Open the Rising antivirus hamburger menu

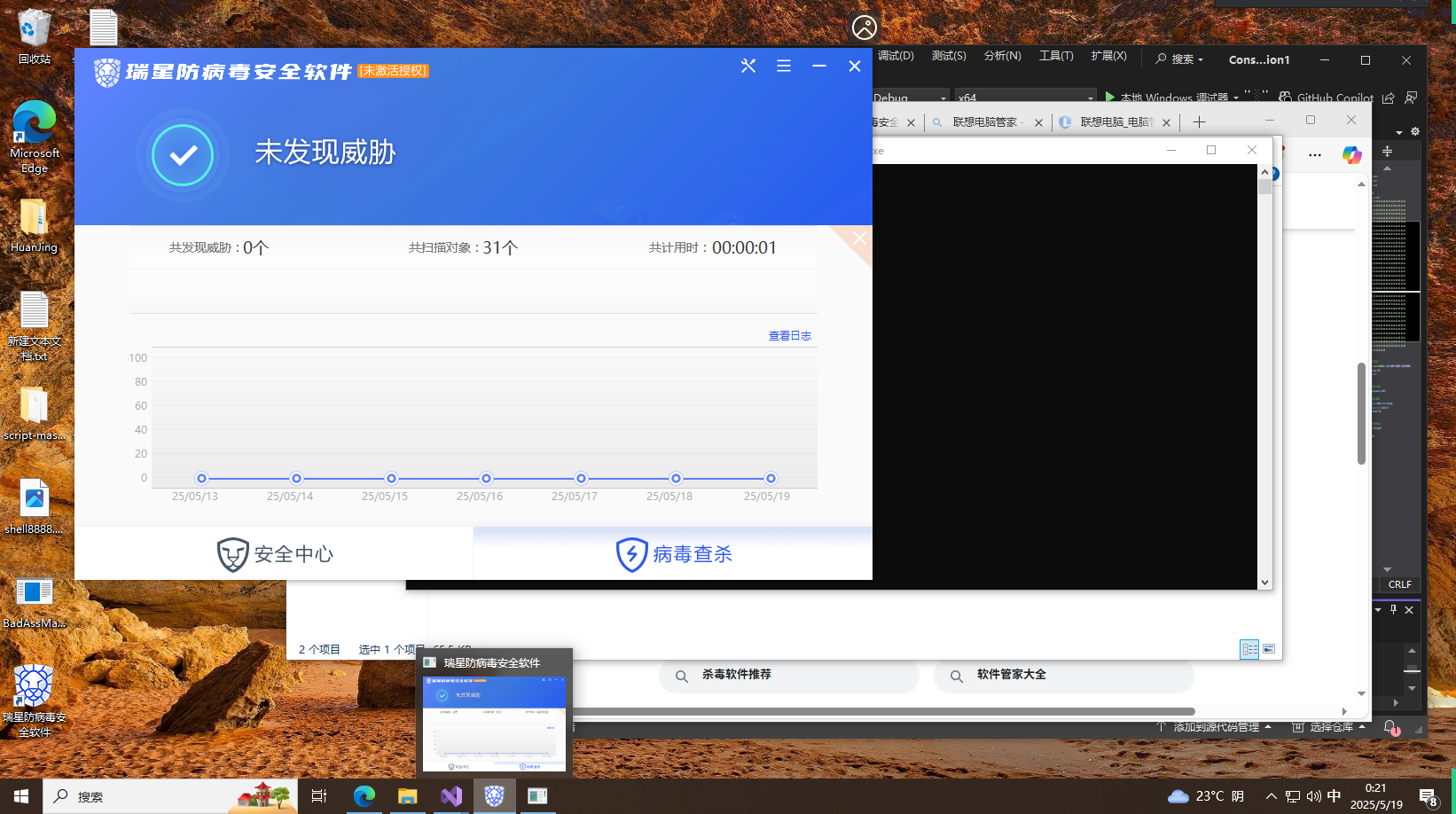[784, 66]
